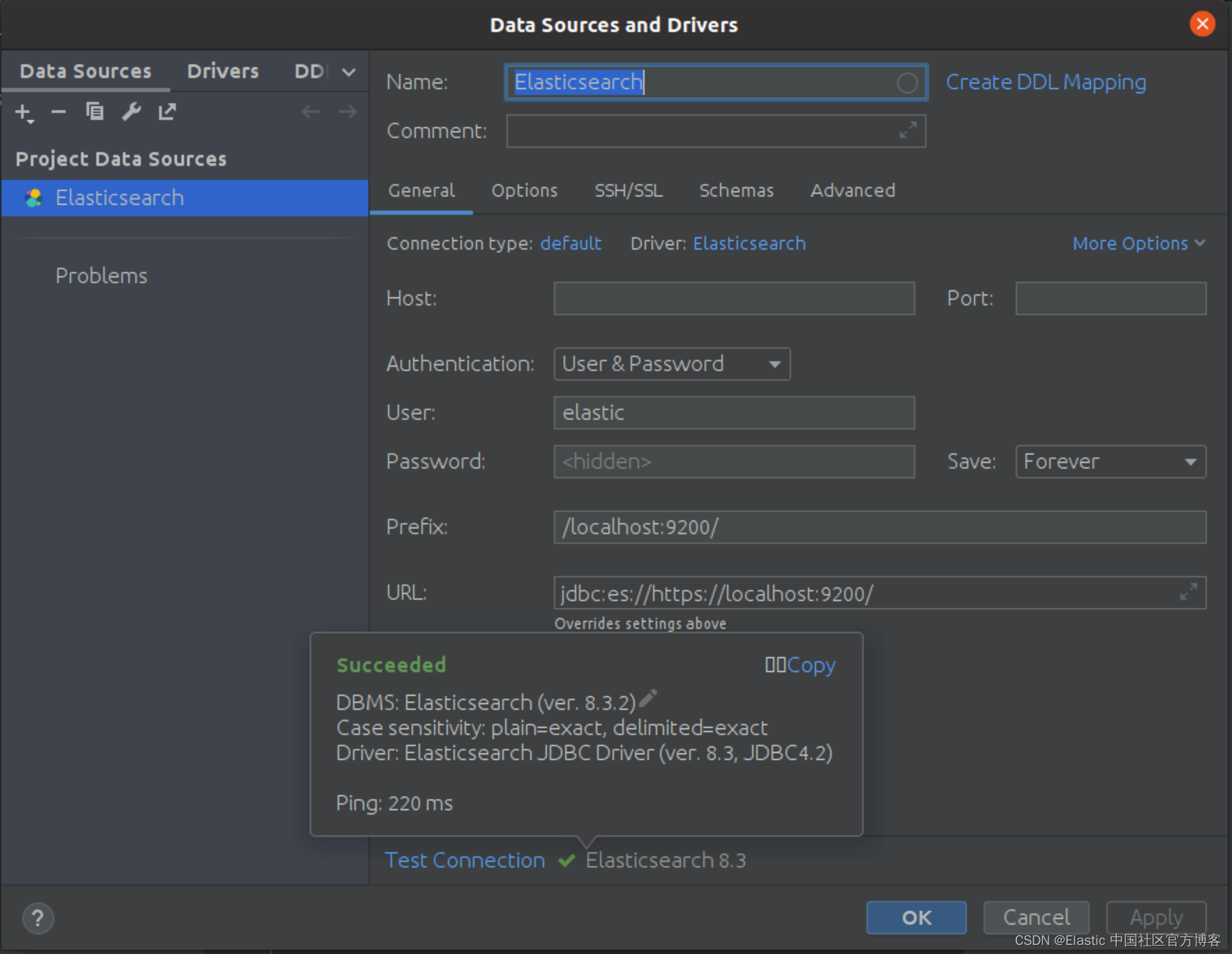1232x954 pixels.
Task: Select Problems in the left panel
Action: click(x=101, y=276)
